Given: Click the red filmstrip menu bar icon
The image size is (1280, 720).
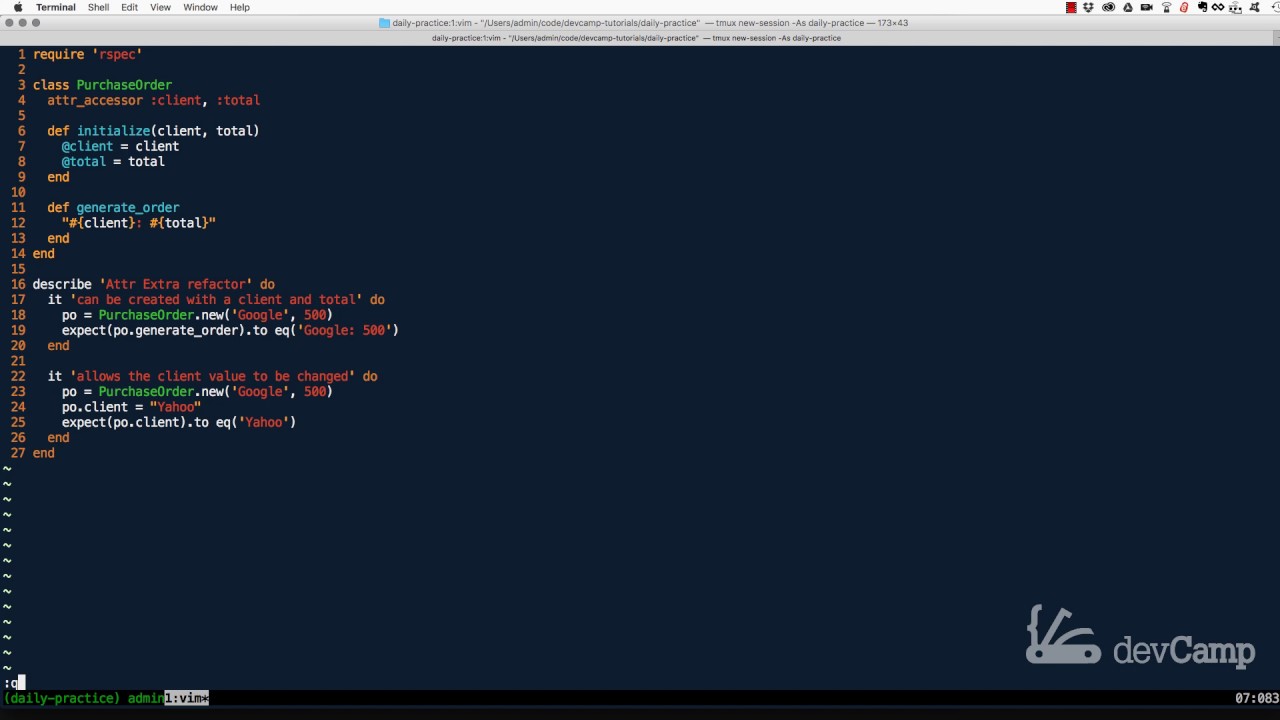Looking at the screenshot, I should (x=1071, y=7).
